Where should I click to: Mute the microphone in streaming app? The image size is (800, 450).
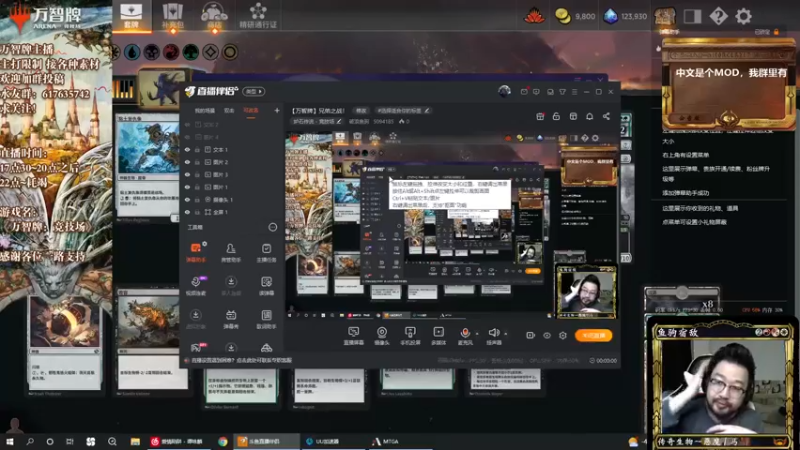[465, 335]
